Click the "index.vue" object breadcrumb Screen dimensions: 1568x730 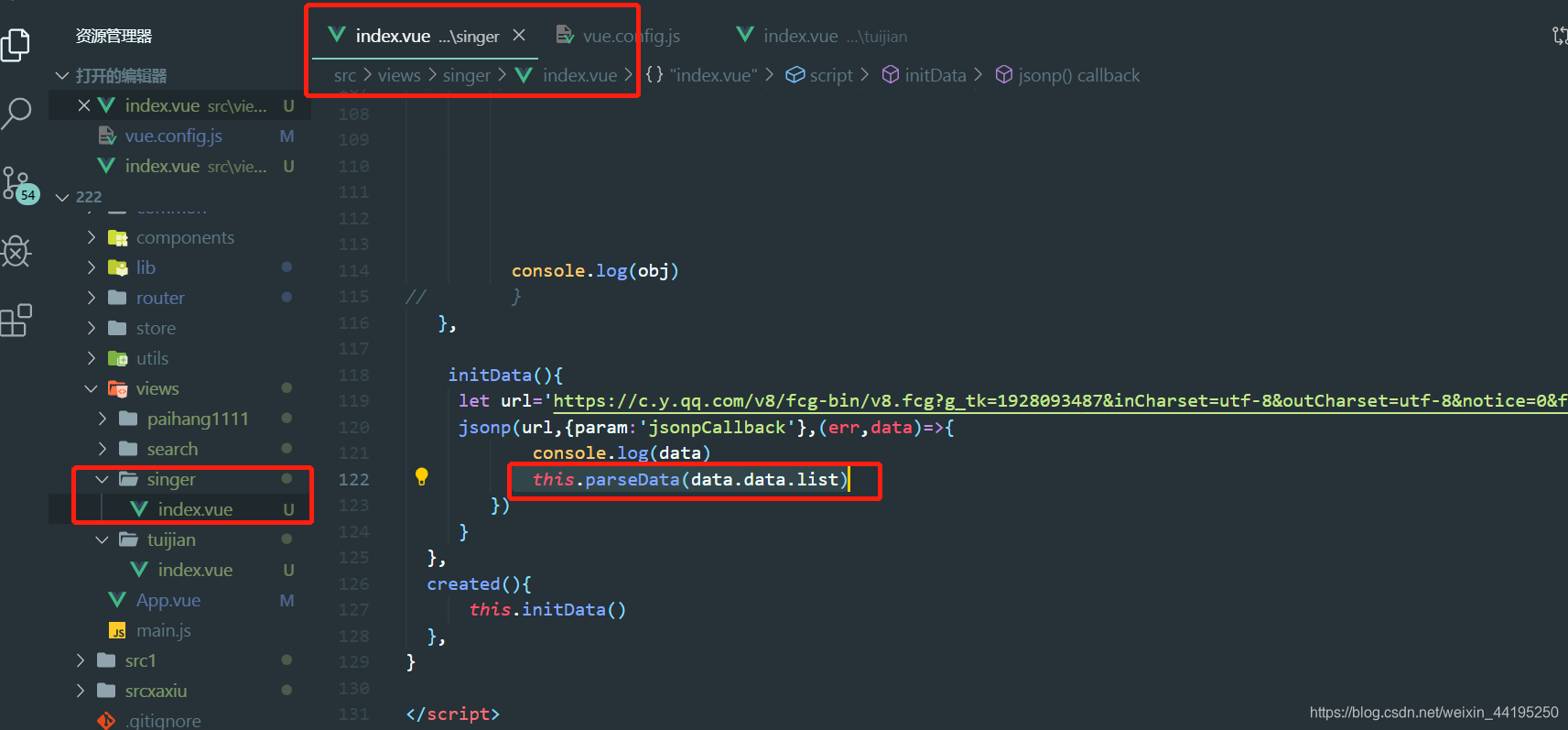pos(702,75)
